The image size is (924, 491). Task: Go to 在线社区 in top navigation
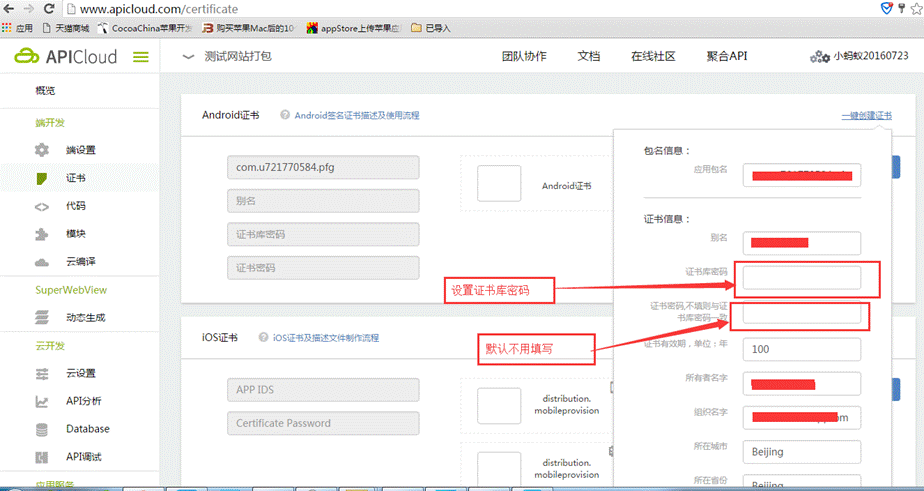click(653, 57)
